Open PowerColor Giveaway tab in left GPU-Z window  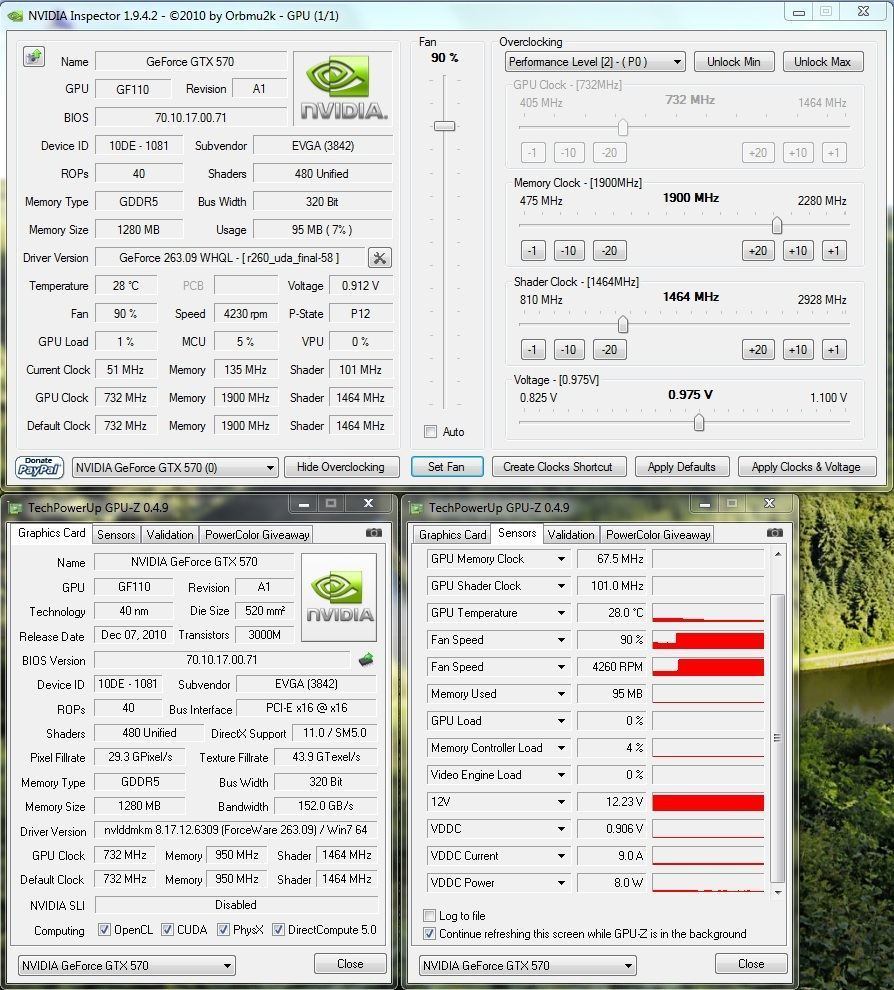tap(256, 535)
